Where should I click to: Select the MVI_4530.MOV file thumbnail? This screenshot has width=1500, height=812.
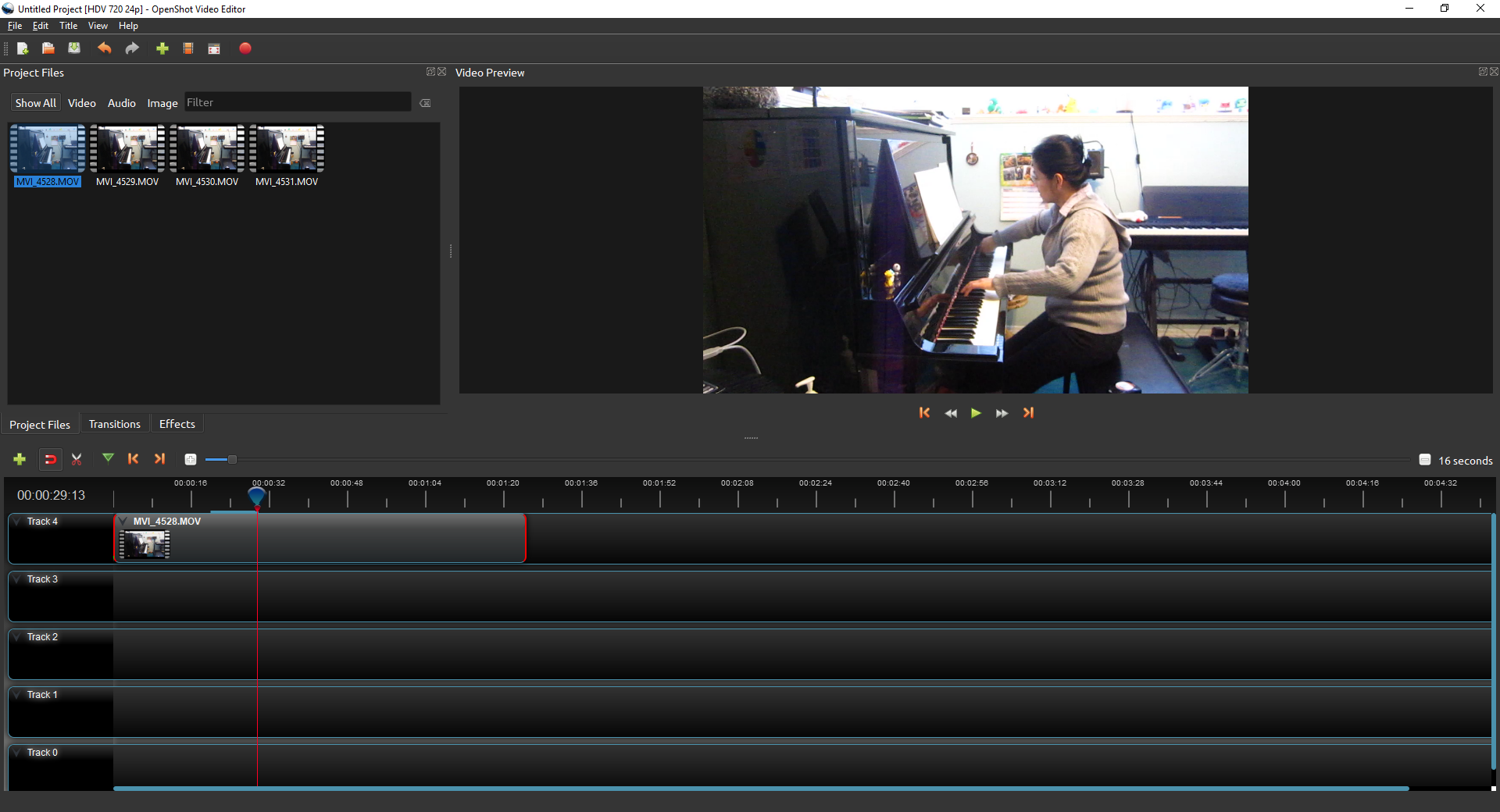pos(207,156)
